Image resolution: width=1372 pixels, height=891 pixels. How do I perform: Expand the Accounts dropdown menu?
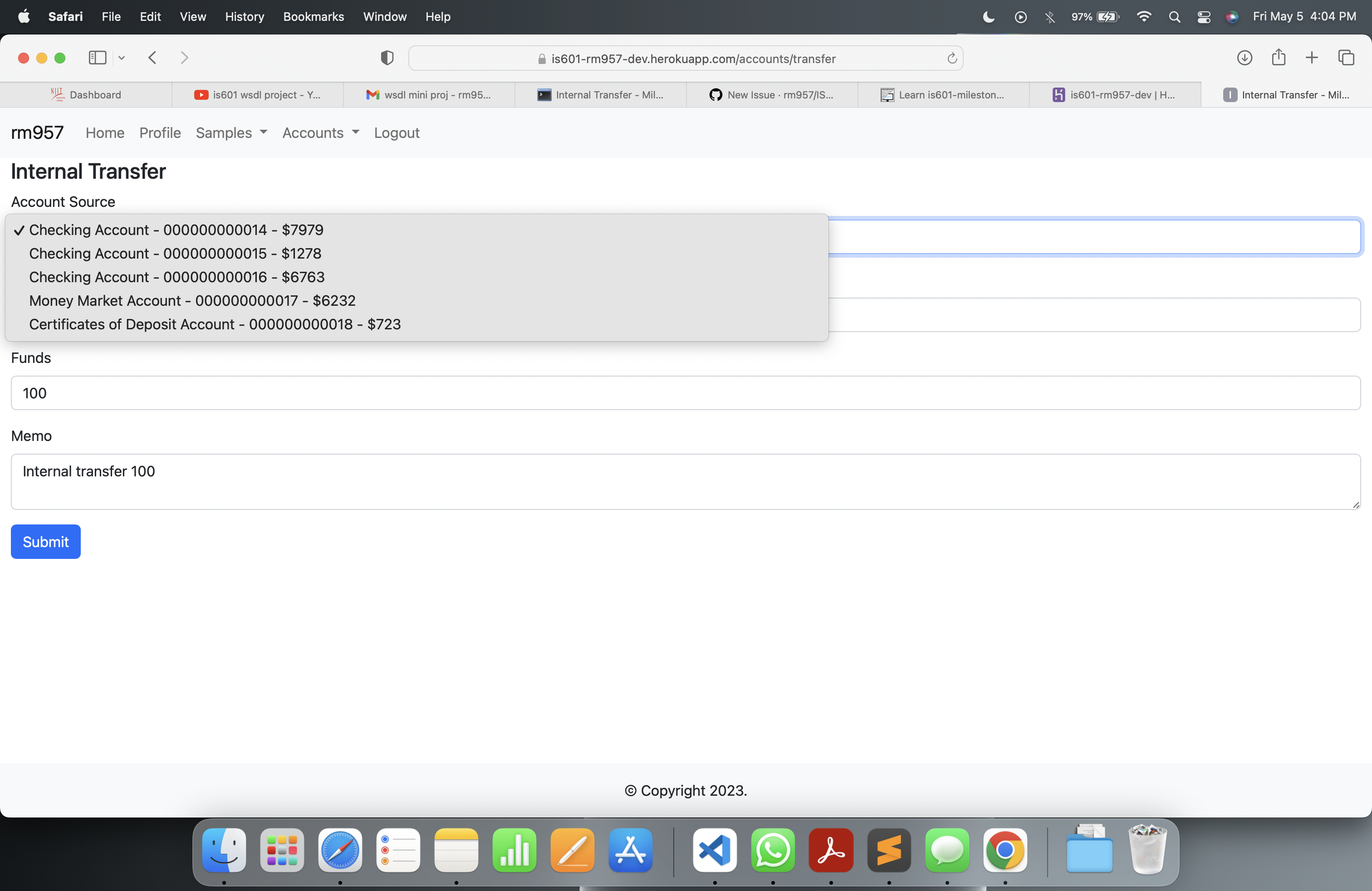tap(320, 132)
